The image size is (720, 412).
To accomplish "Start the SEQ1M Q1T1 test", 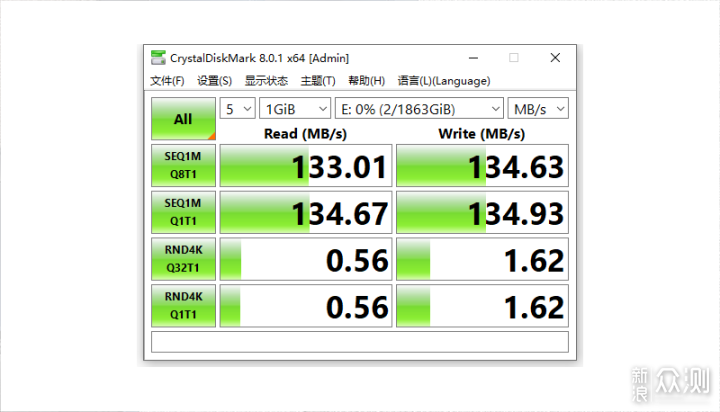I will [183, 212].
